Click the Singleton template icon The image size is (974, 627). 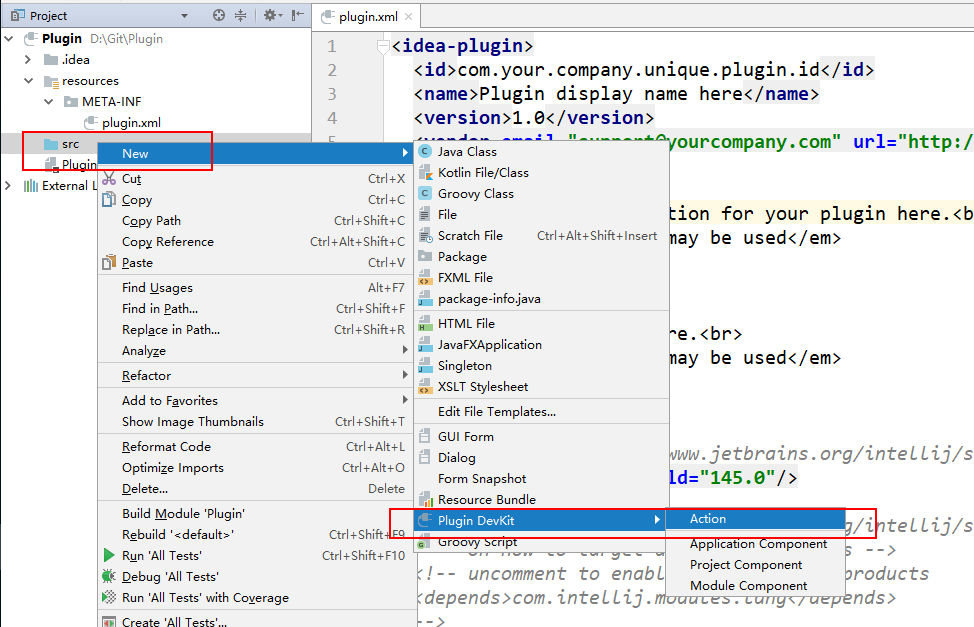[x=425, y=365]
